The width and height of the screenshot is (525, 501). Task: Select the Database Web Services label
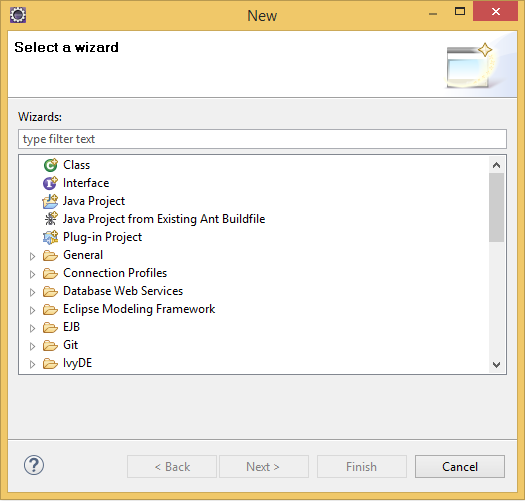coord(123,291)
